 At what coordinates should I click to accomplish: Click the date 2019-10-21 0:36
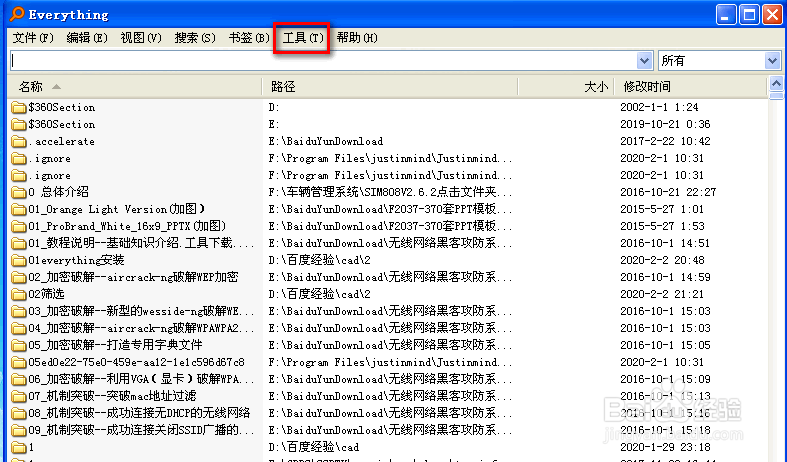tap(665, 125)
